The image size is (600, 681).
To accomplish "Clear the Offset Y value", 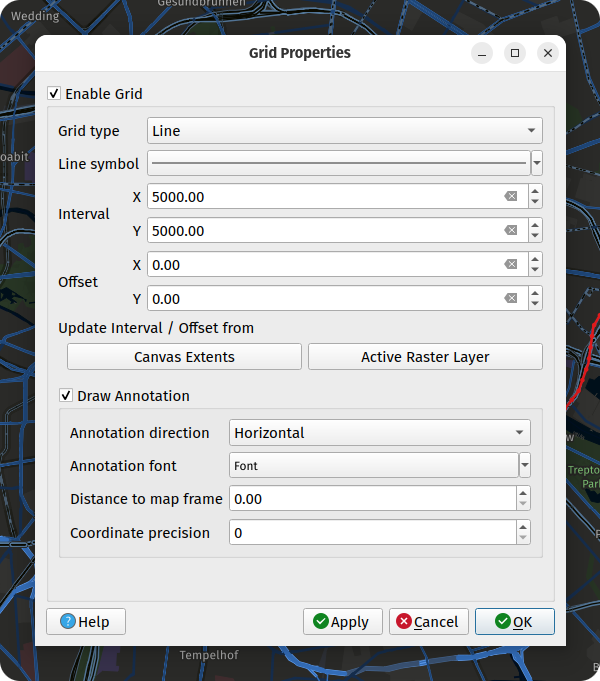I will tap(511, 299).
